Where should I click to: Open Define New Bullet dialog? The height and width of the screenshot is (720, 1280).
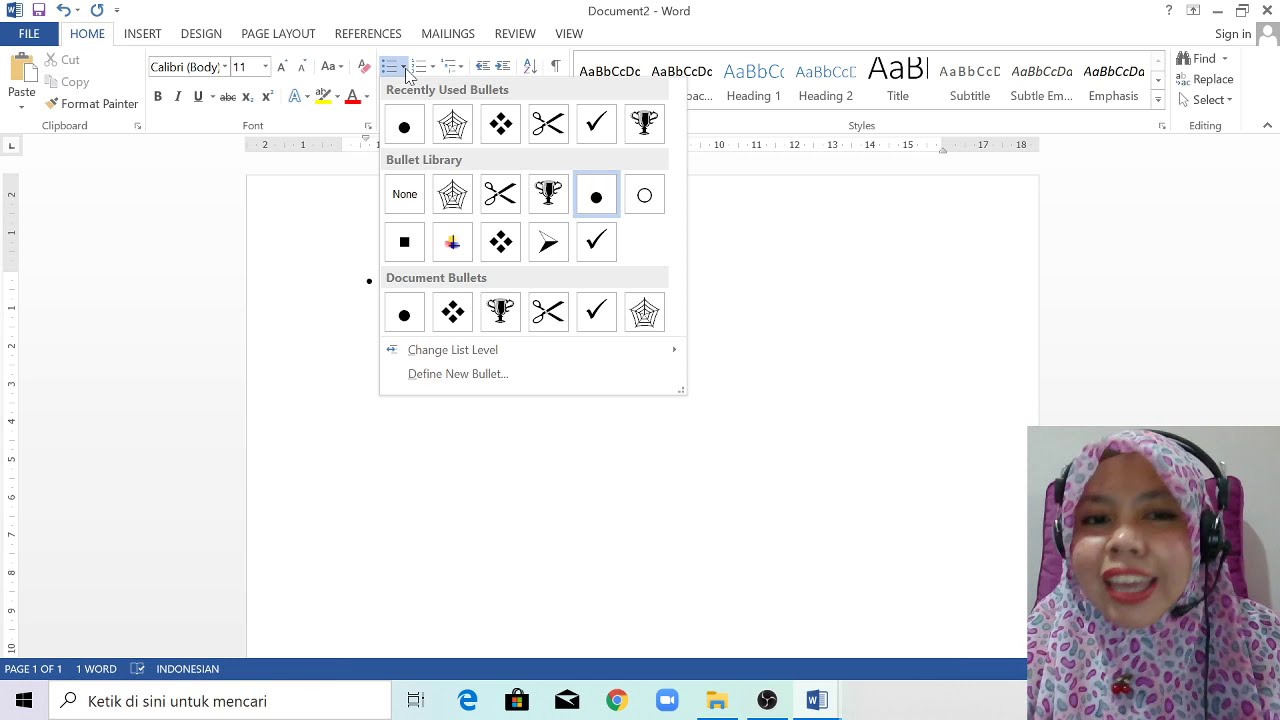(x=533, y=374)
